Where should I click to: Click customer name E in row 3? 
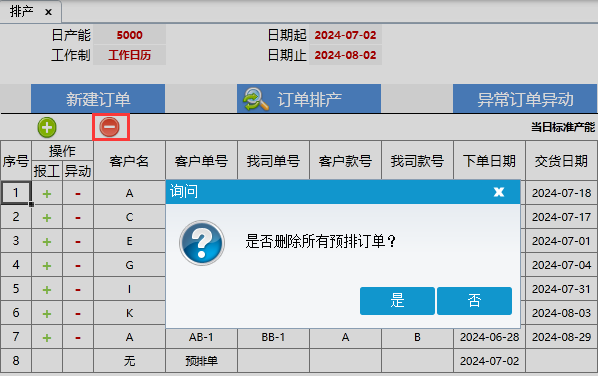pyautogui.click(x=129, y=241)
